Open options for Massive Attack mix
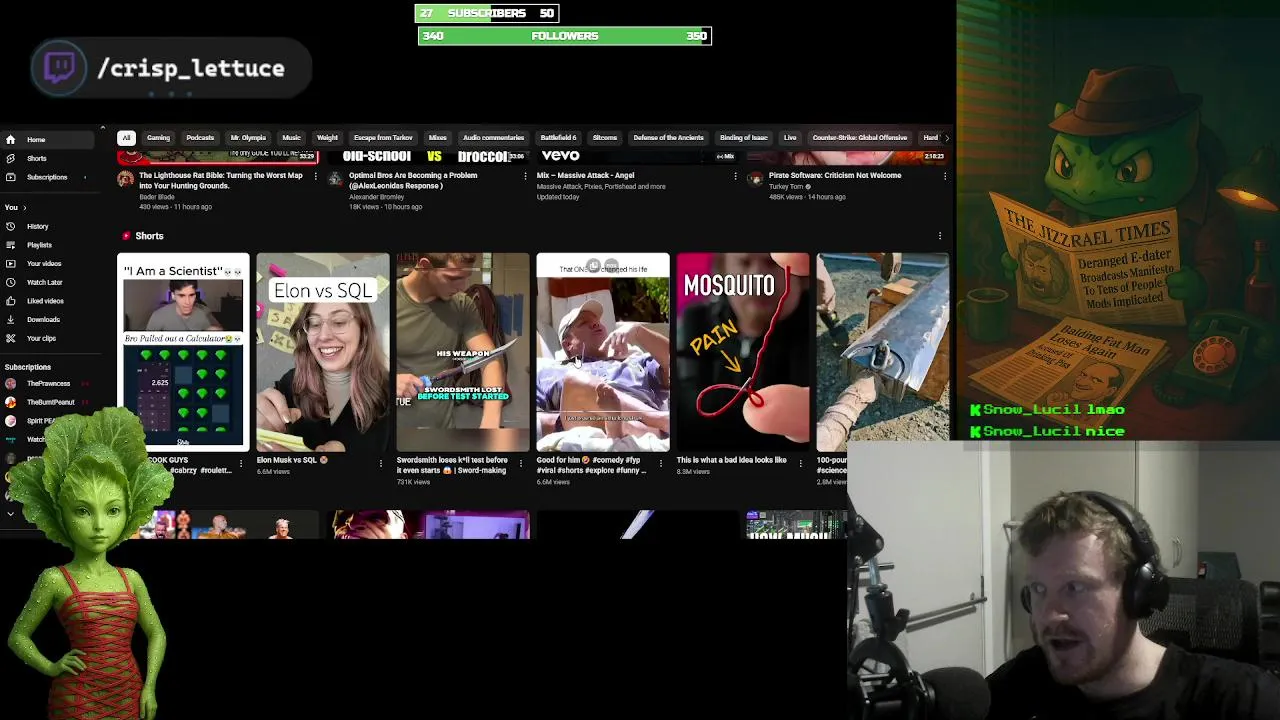Screen dimensions: 1280x720 point(735,176)
